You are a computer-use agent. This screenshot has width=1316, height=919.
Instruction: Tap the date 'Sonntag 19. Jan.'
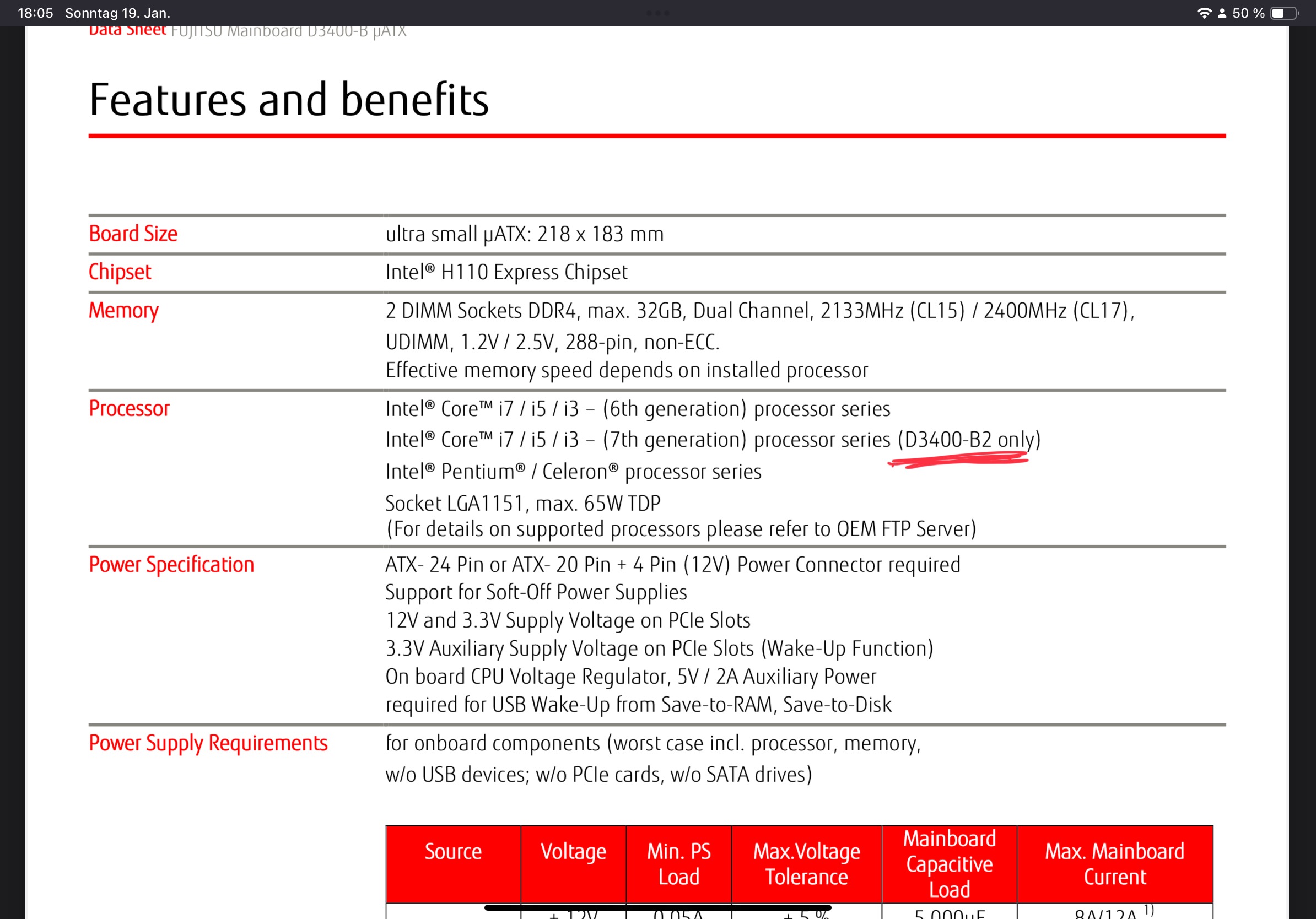click(x=117, y=13)
